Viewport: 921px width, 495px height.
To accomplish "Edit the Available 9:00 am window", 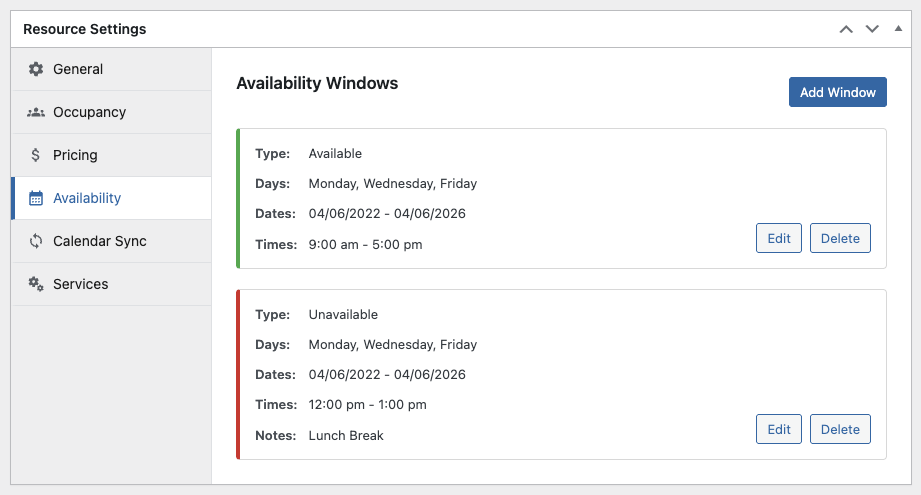I will (778, 238).
